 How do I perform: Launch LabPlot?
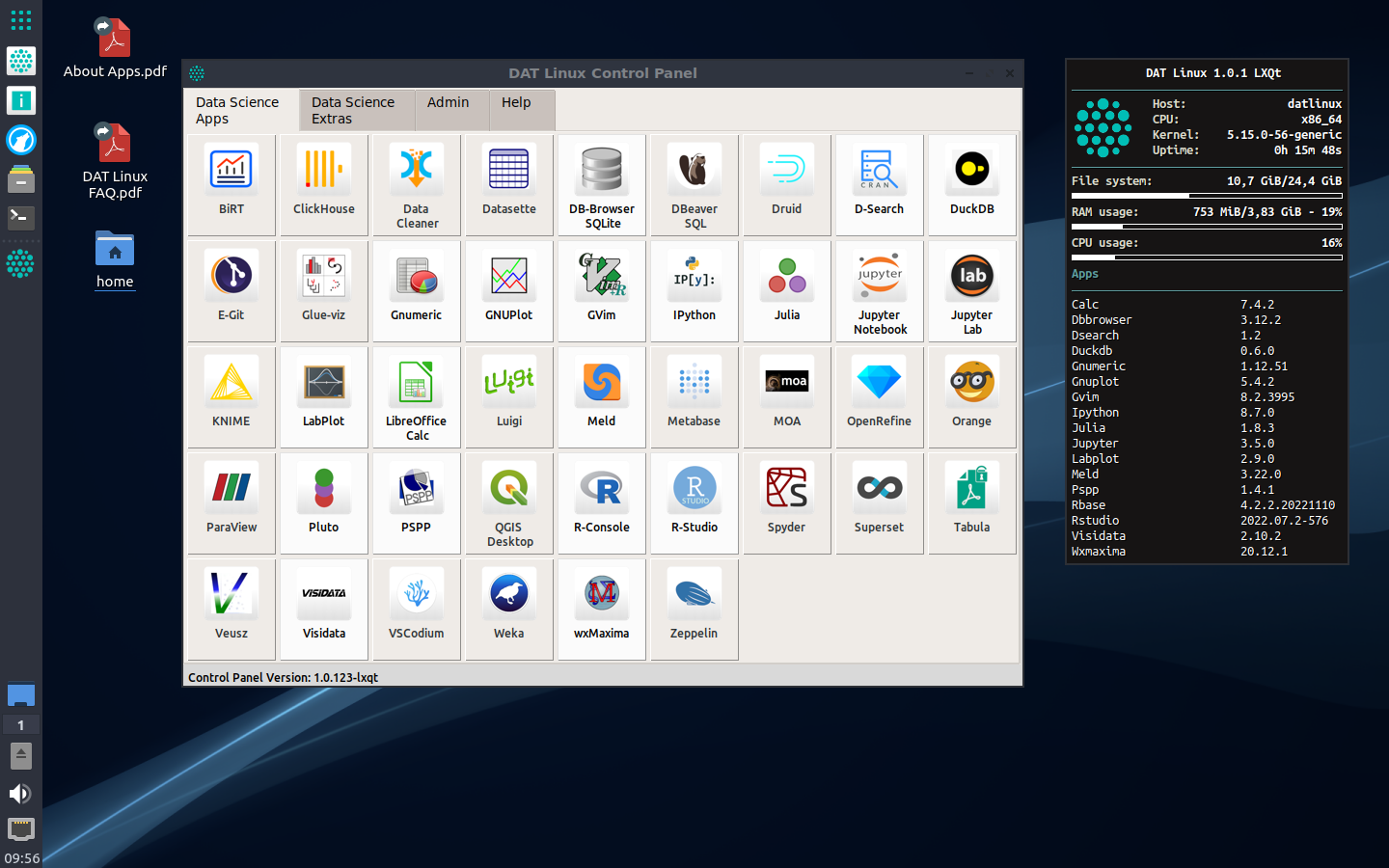[x=324, y=397]
